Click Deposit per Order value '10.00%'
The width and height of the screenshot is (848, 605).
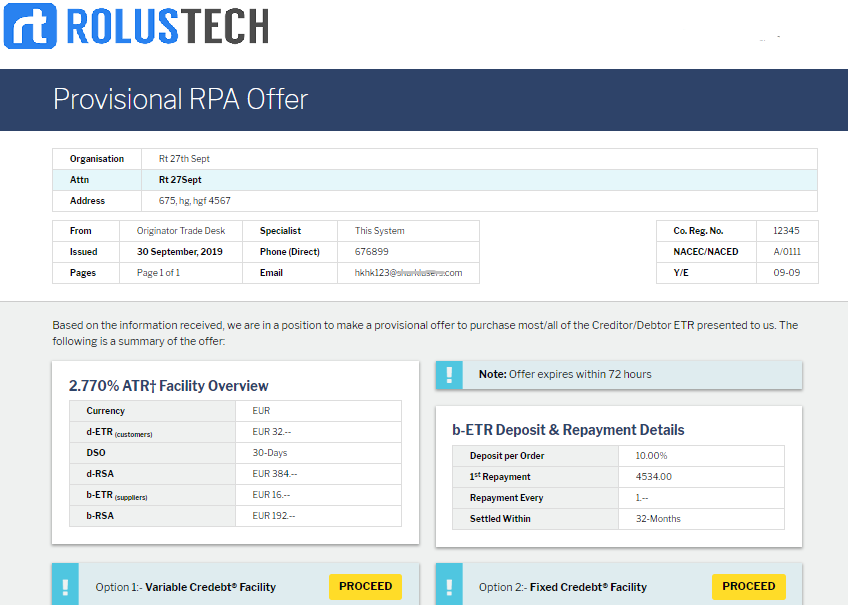[x=651, y=456]
